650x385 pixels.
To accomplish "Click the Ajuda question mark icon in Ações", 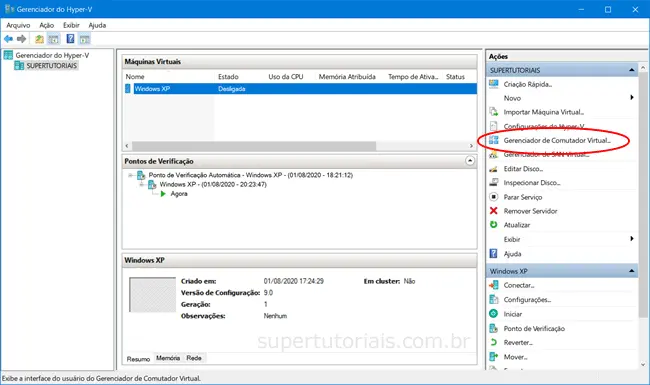I will (x=494, y=253).
